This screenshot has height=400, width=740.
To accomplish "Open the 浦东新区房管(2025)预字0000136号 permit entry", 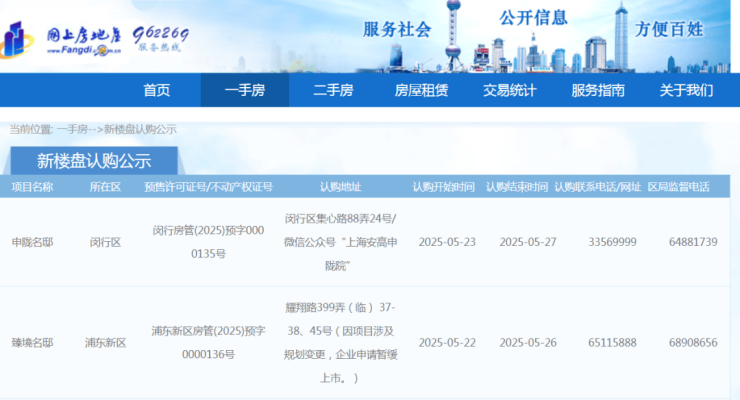I will [x=208, y=342].
